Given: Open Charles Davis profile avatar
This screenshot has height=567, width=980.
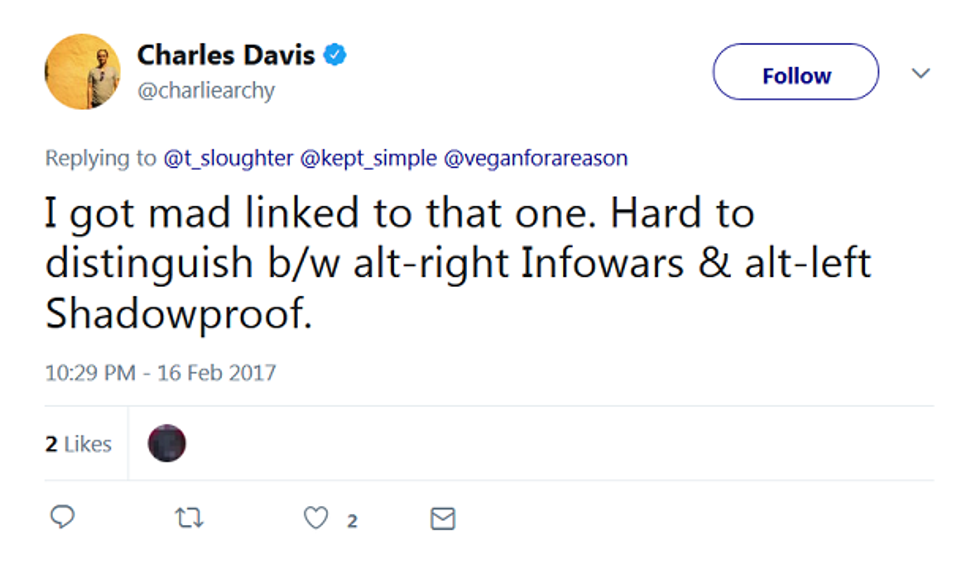Looking at the screenshot, I should point(82,72).
